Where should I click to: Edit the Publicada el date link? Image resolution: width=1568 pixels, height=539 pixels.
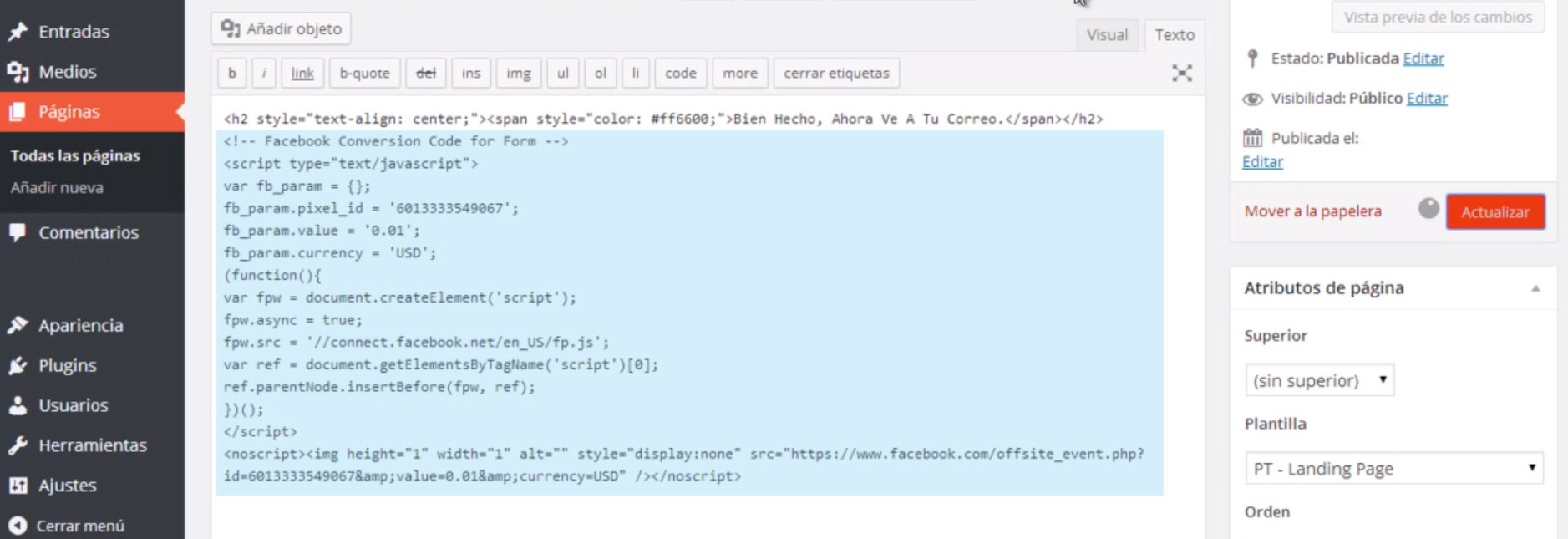click(x=1262, y=162)
